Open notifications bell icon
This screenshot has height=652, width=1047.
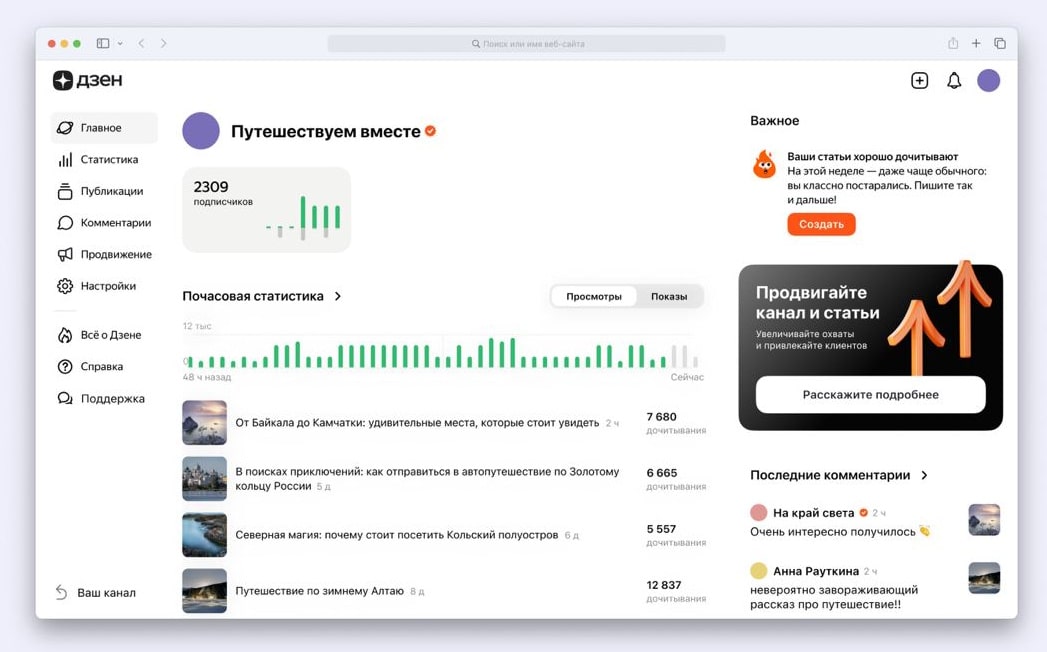tap(954, 81)
